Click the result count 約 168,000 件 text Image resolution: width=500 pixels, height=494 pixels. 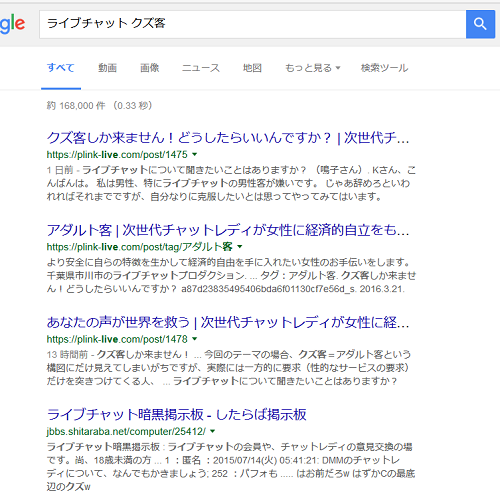(76, 106)
